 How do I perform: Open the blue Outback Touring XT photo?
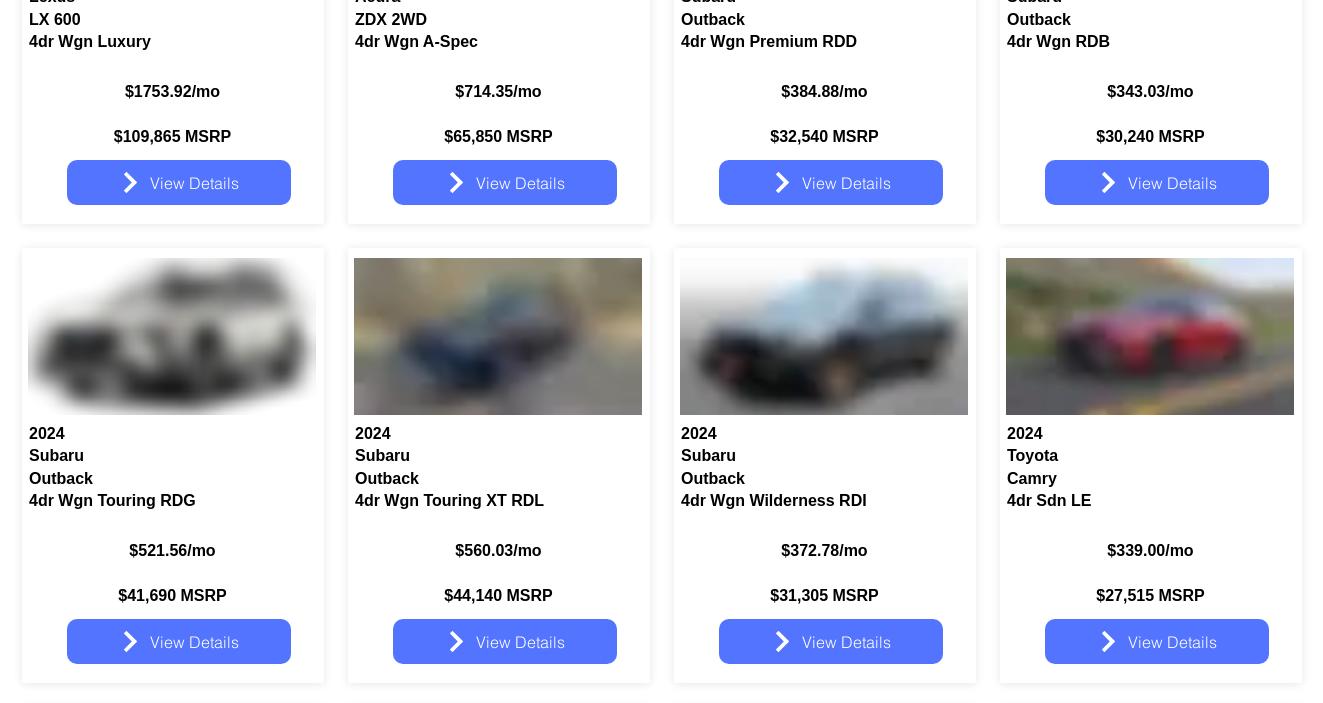pyautogui.click(x=498, y=336)
